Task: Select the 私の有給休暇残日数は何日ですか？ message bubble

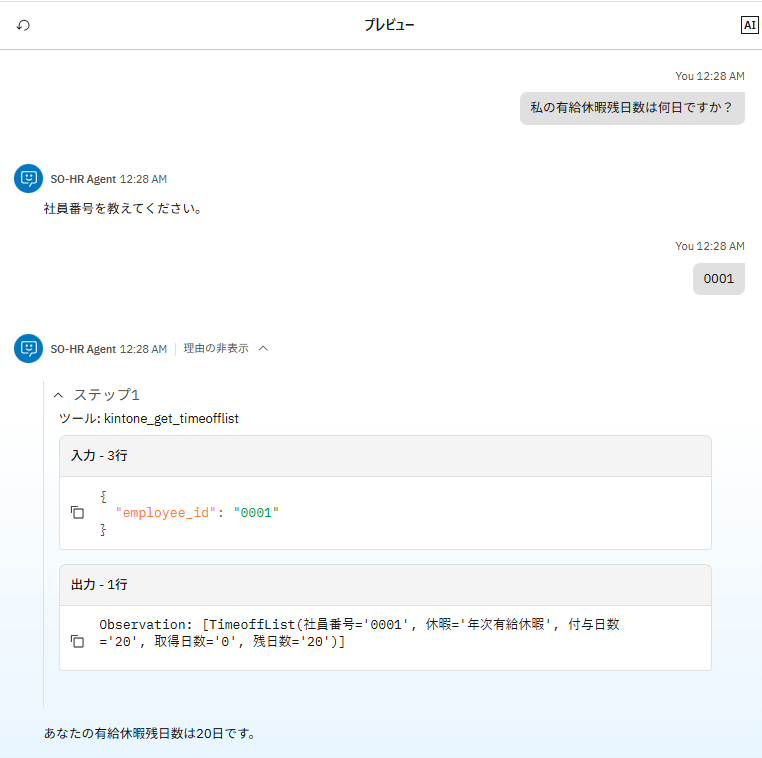Action: [x=631, y=108]
